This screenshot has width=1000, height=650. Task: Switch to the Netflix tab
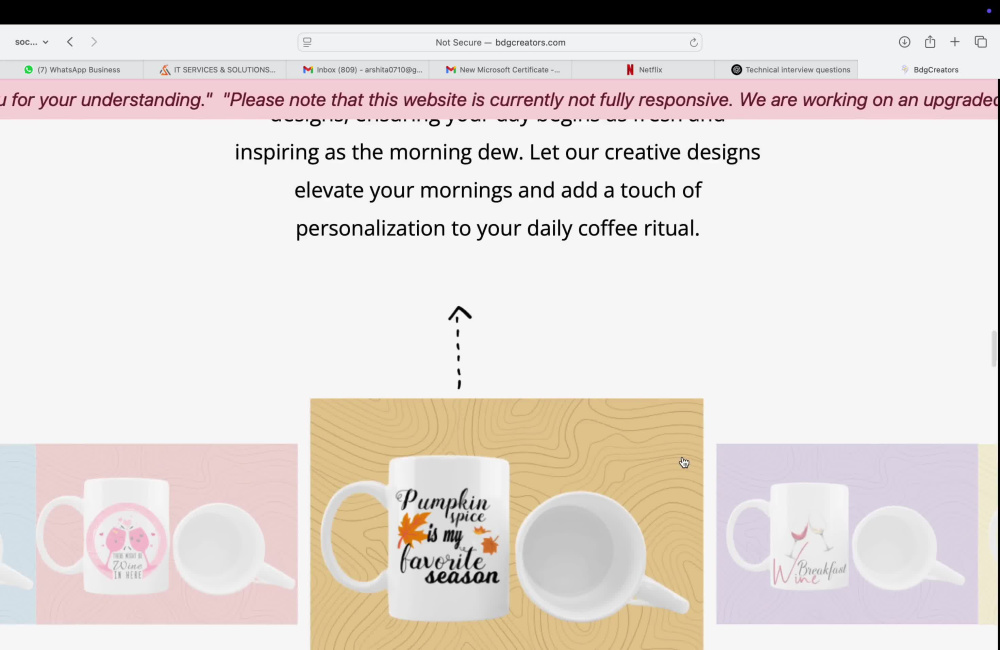coord(644,70)
